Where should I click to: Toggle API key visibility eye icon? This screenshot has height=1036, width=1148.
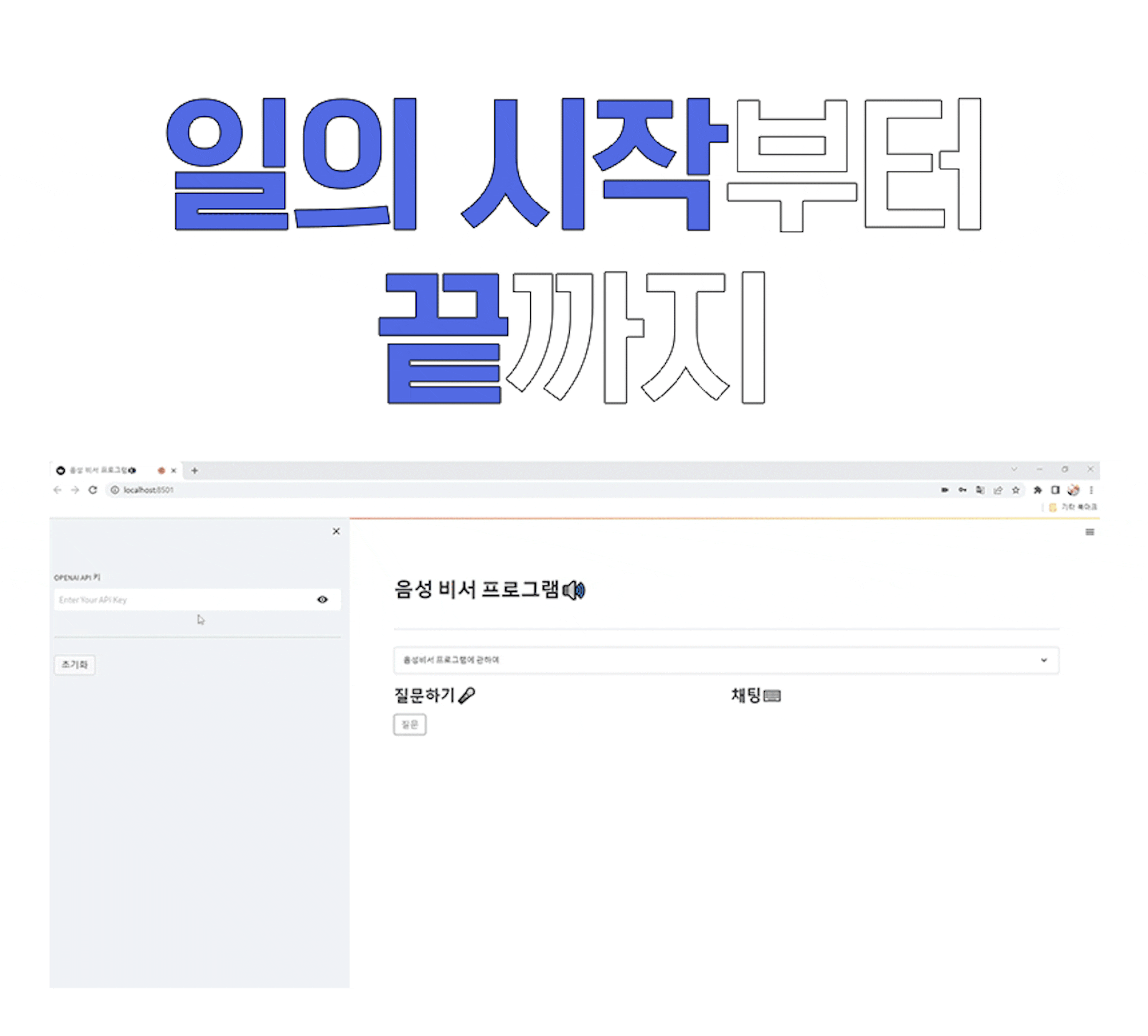point(322,600)
